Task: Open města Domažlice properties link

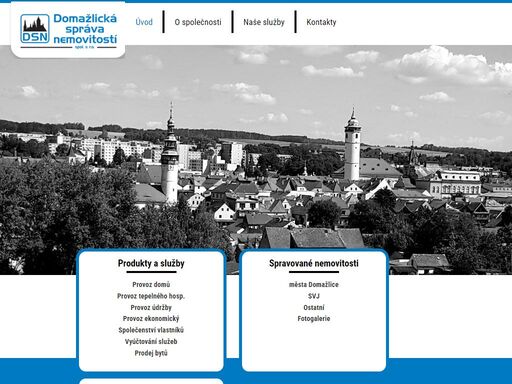Action: pyautogui.click(x=314, y=284)
